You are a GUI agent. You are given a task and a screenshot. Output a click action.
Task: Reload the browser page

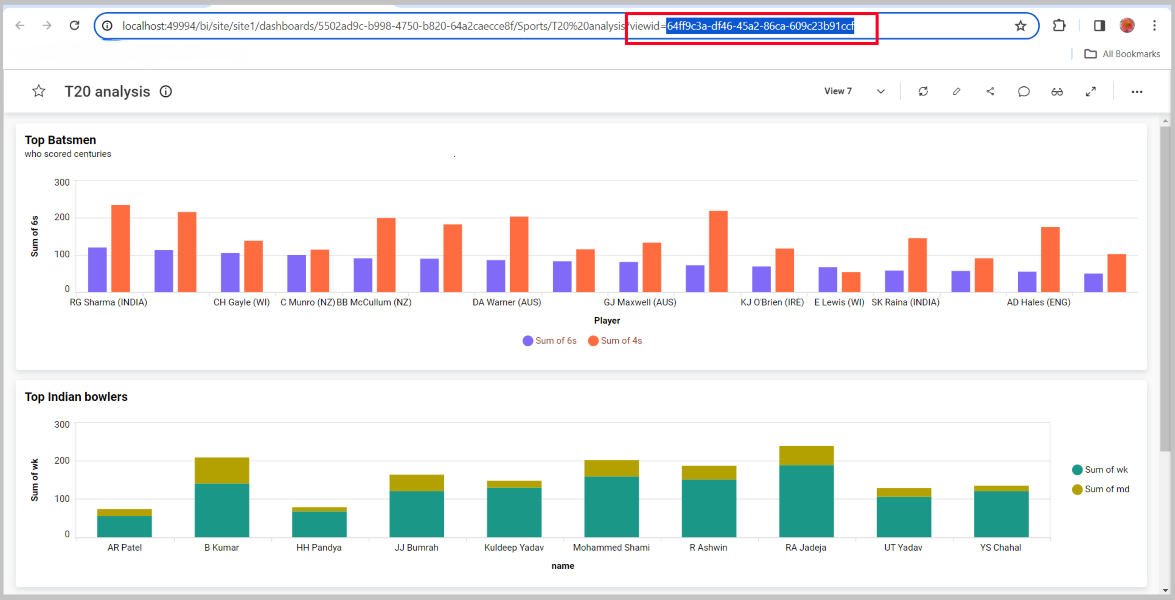point(74,25)
